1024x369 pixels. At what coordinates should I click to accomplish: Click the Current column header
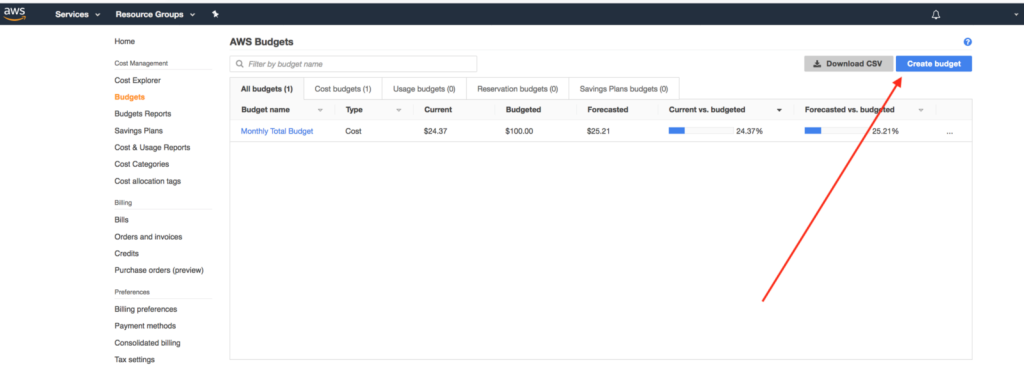pos(438,110)
